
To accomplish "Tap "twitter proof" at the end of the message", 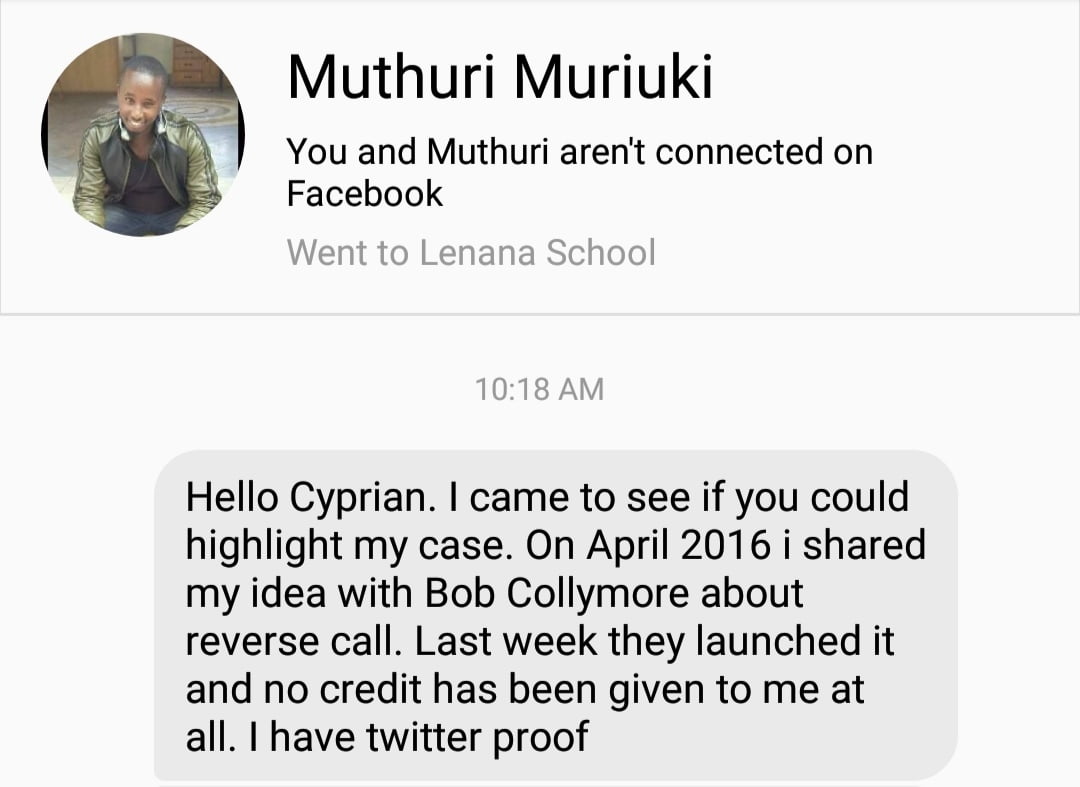I will click(x=477, y=737).
